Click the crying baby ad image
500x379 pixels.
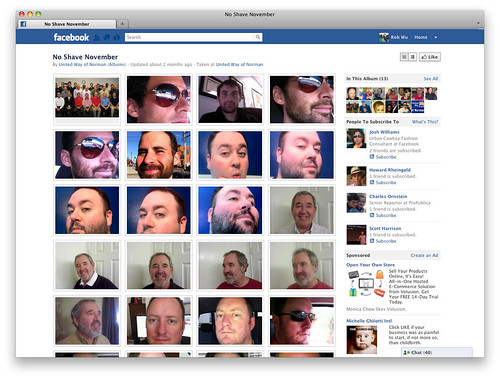pos(362,340)
